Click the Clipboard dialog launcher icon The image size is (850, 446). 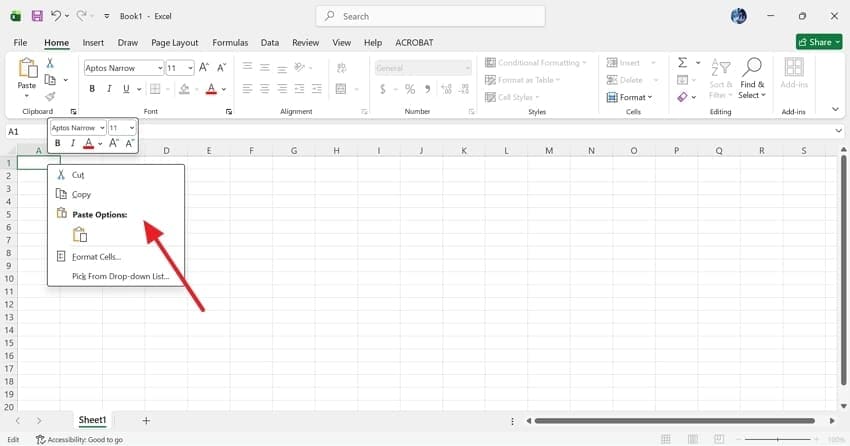click(73, 112)
